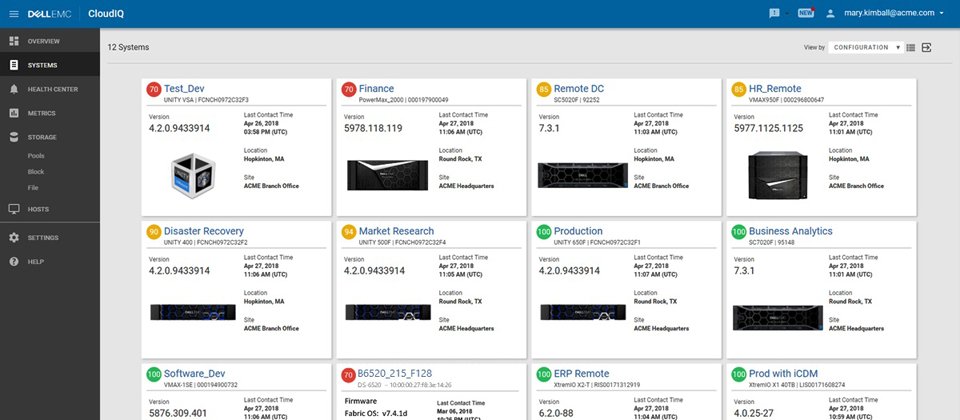Open the Disaster Recovery system link

pos(204,231)
